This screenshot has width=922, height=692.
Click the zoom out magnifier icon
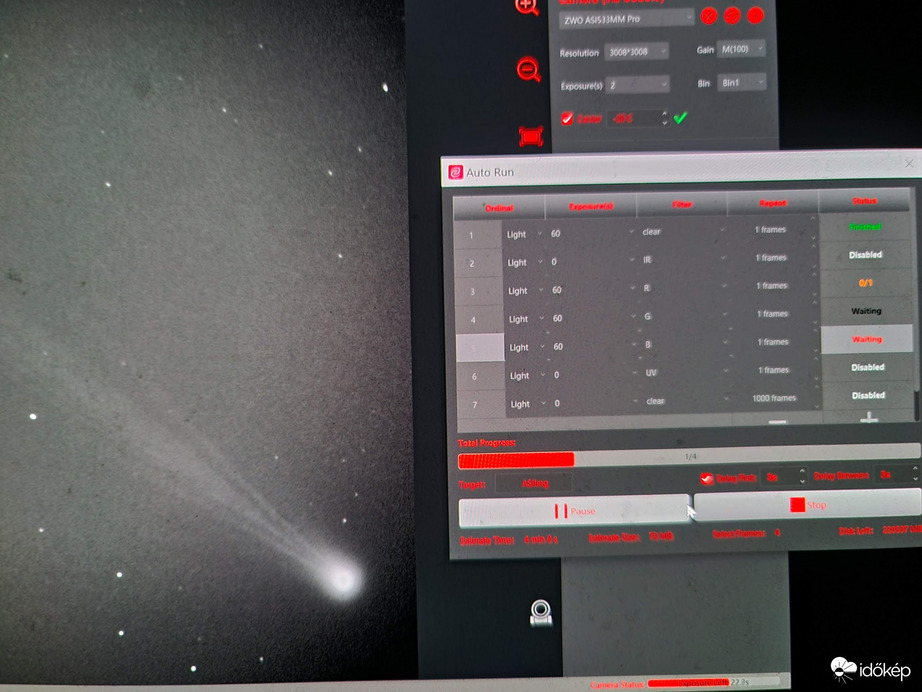528,70
